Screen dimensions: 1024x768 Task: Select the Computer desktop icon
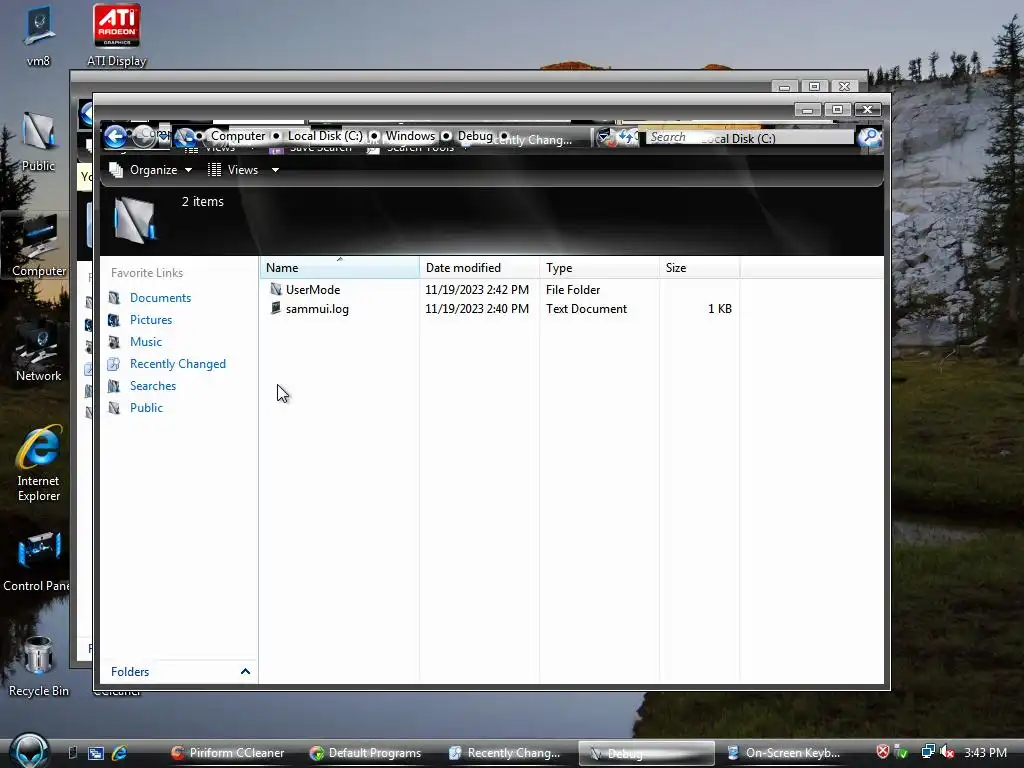point(39,246)
